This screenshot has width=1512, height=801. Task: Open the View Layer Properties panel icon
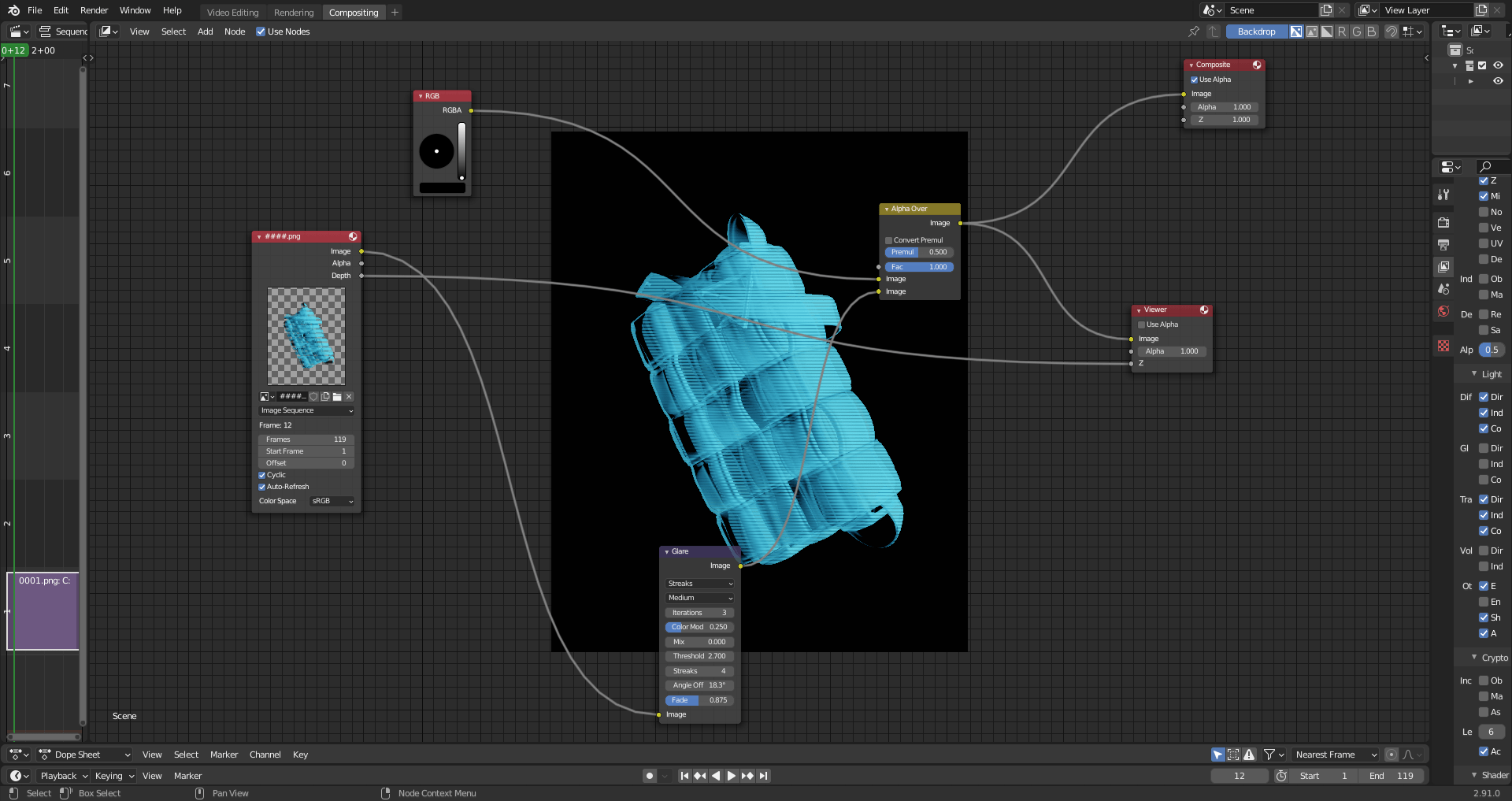tap(1443, 267)
